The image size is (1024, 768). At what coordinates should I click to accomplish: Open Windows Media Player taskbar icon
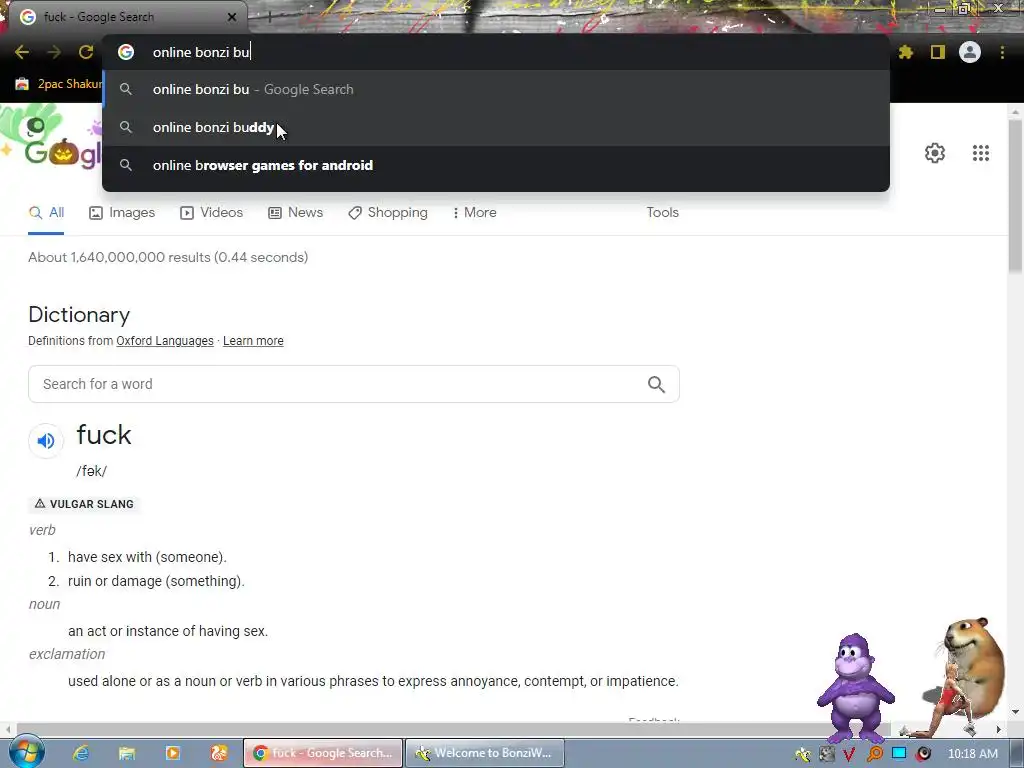point(173,753)
